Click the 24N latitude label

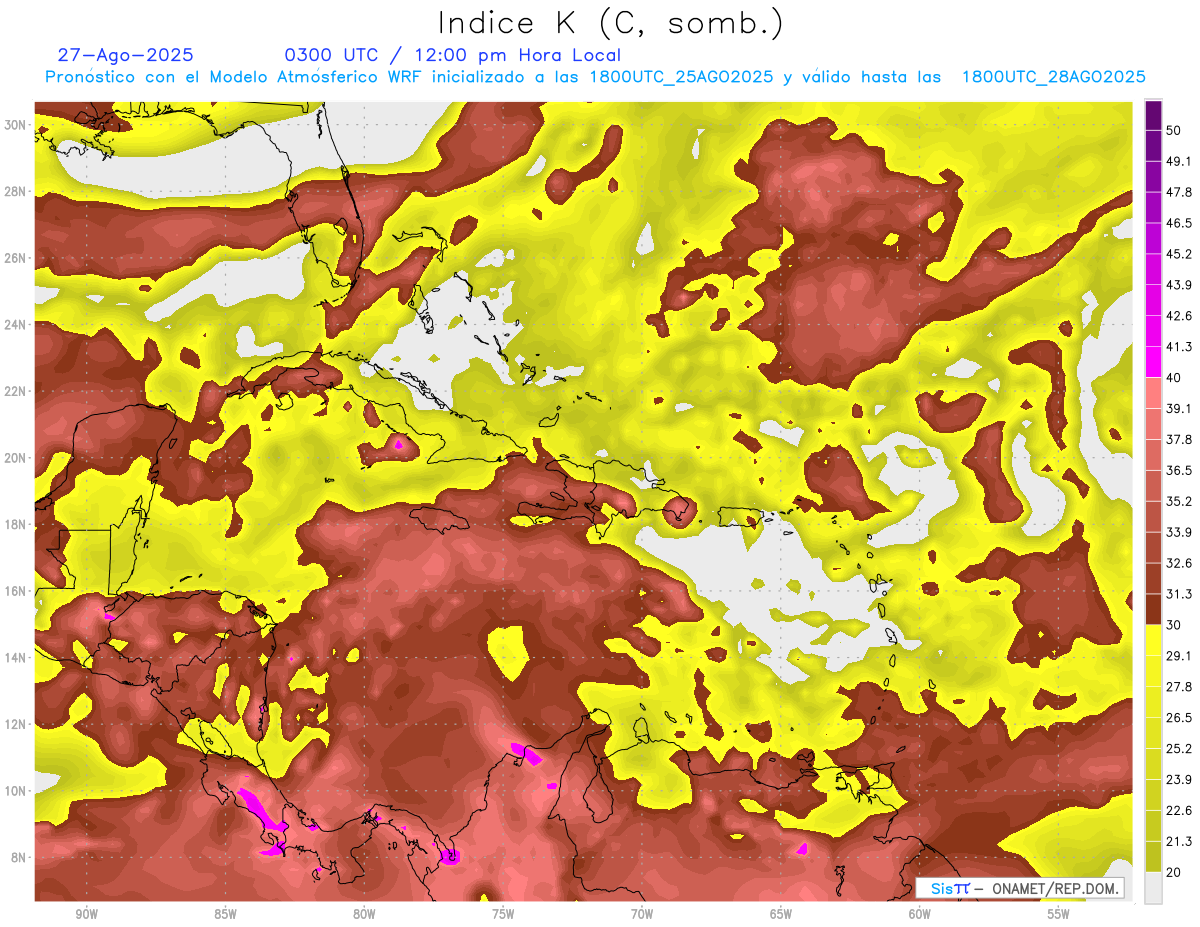pyautogui.click(x=16, y=325)
